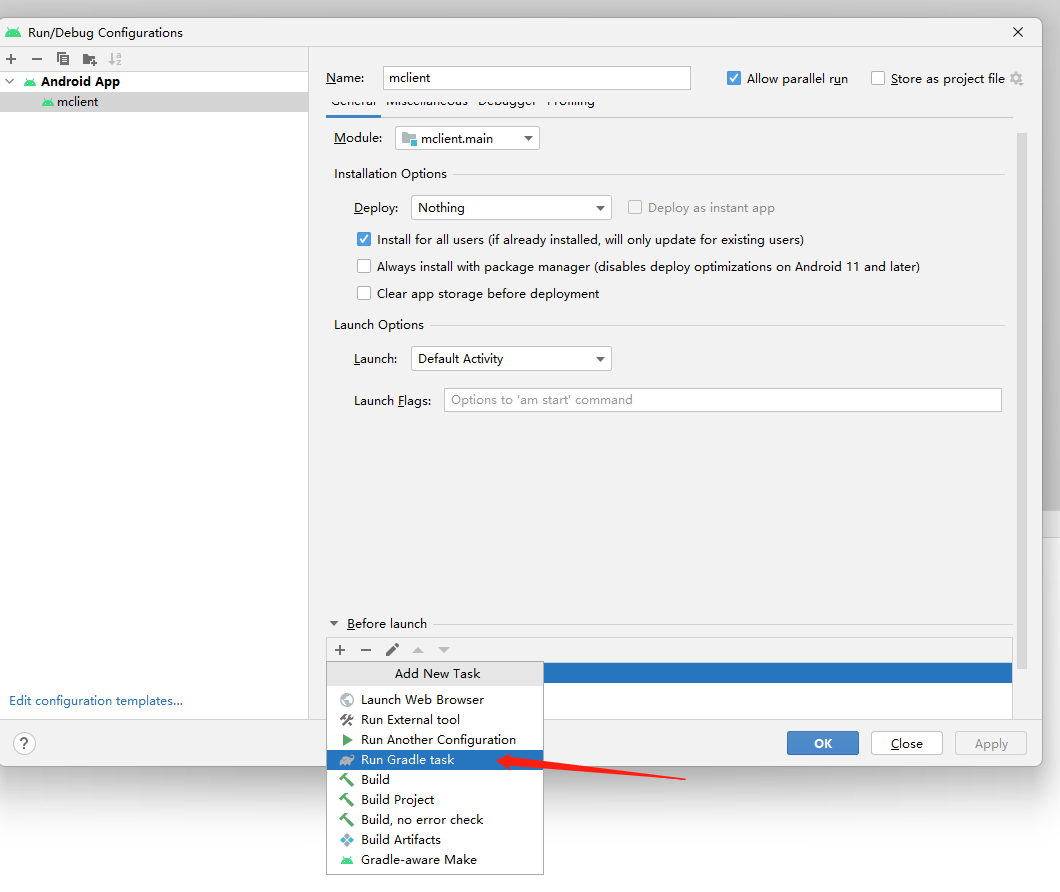Select highlighted row in before launch list
1060x892 pixels.
[777, 673]
